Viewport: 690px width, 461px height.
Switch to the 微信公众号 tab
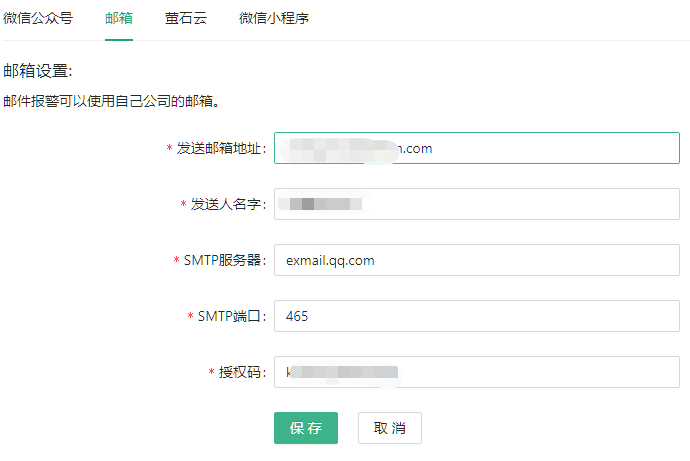coord(38,18)
